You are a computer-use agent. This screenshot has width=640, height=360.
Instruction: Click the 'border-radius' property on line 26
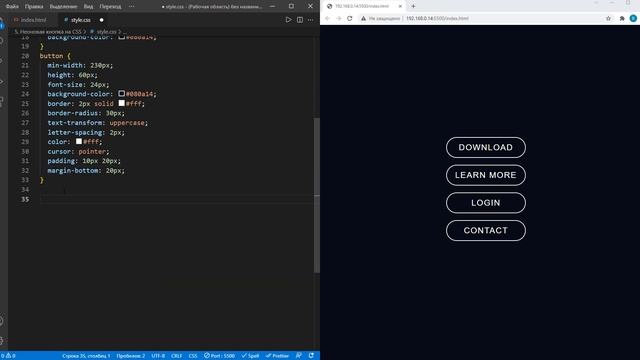[x=73, y=113]
